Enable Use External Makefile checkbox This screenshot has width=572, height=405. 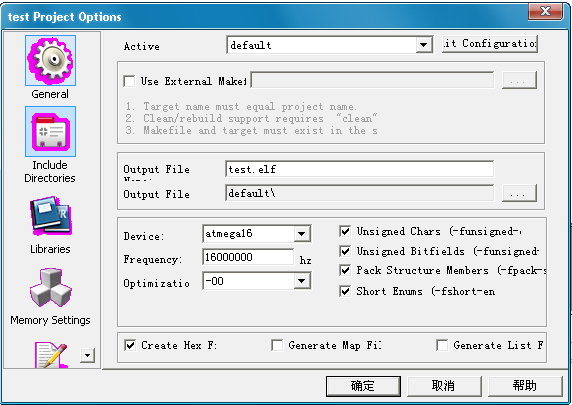(129, 81)
